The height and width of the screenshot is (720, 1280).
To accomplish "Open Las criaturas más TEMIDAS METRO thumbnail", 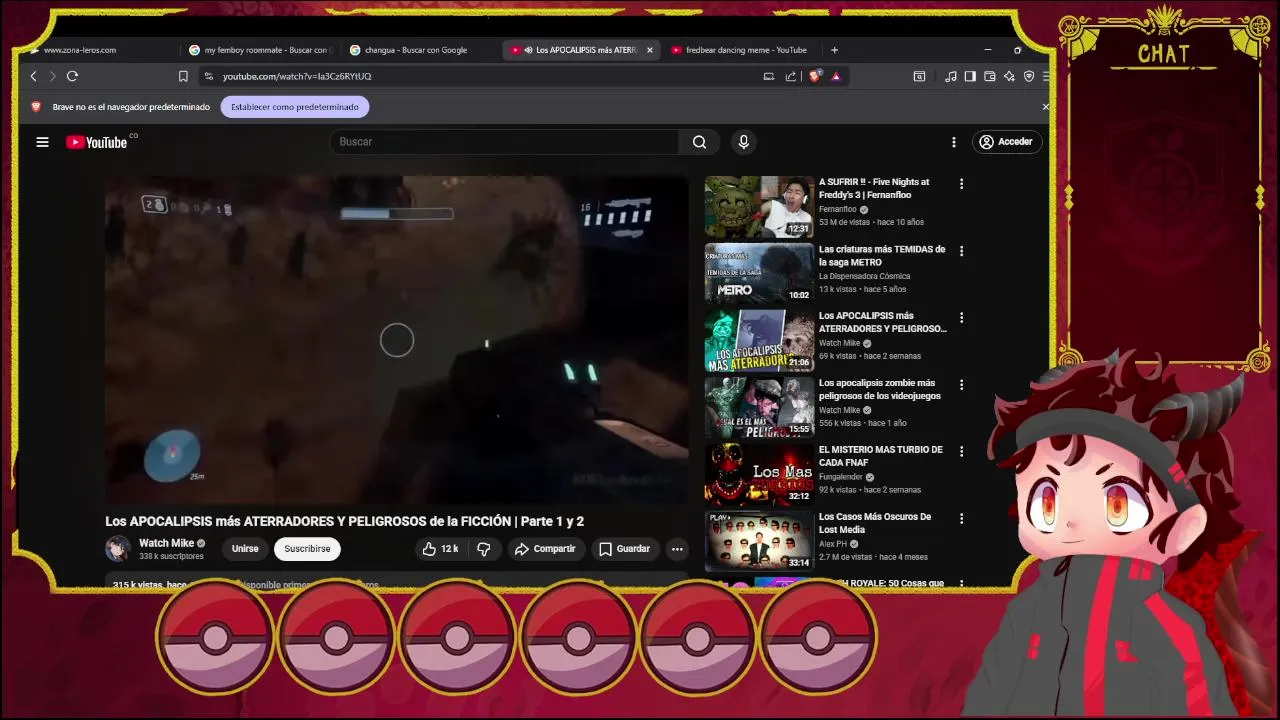I will (x=759, y=274).
